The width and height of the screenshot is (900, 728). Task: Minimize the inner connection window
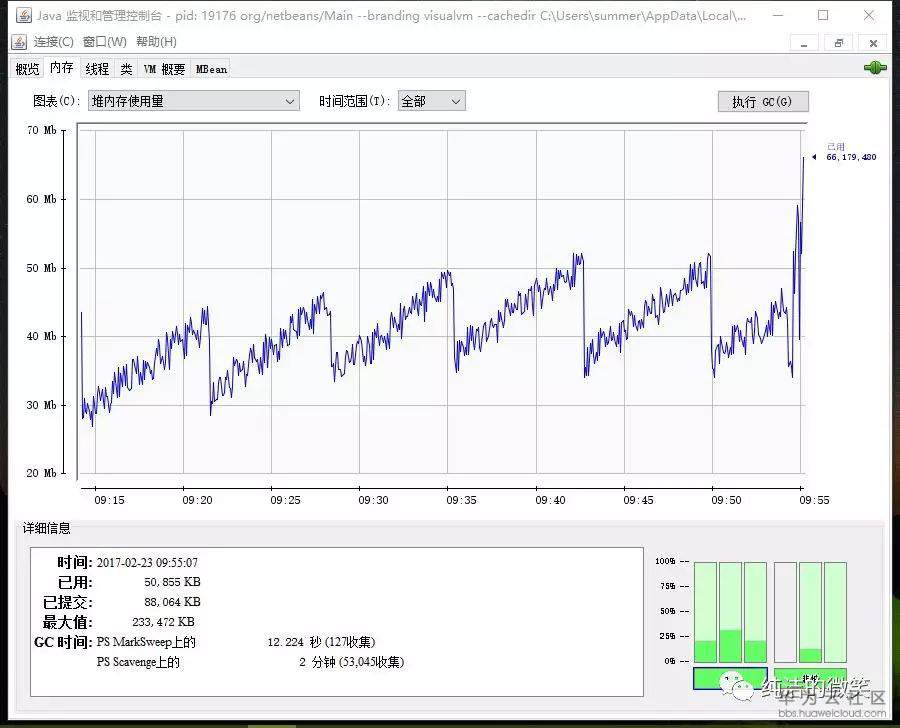point(804,43)
